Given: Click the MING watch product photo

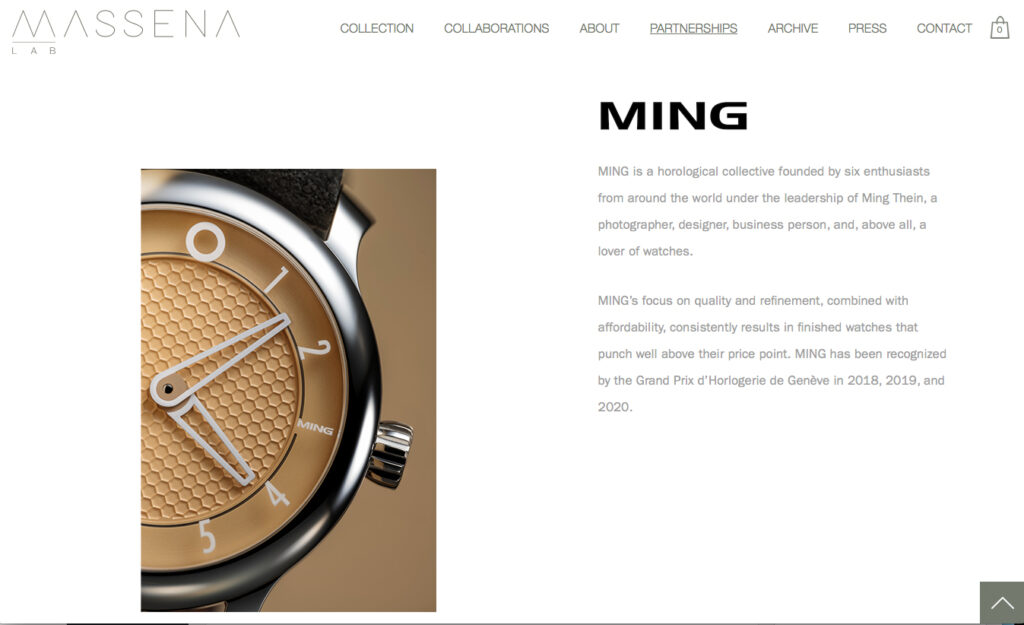Looking at the screenshot, I should pyautogui.click(x=288, y=390).
